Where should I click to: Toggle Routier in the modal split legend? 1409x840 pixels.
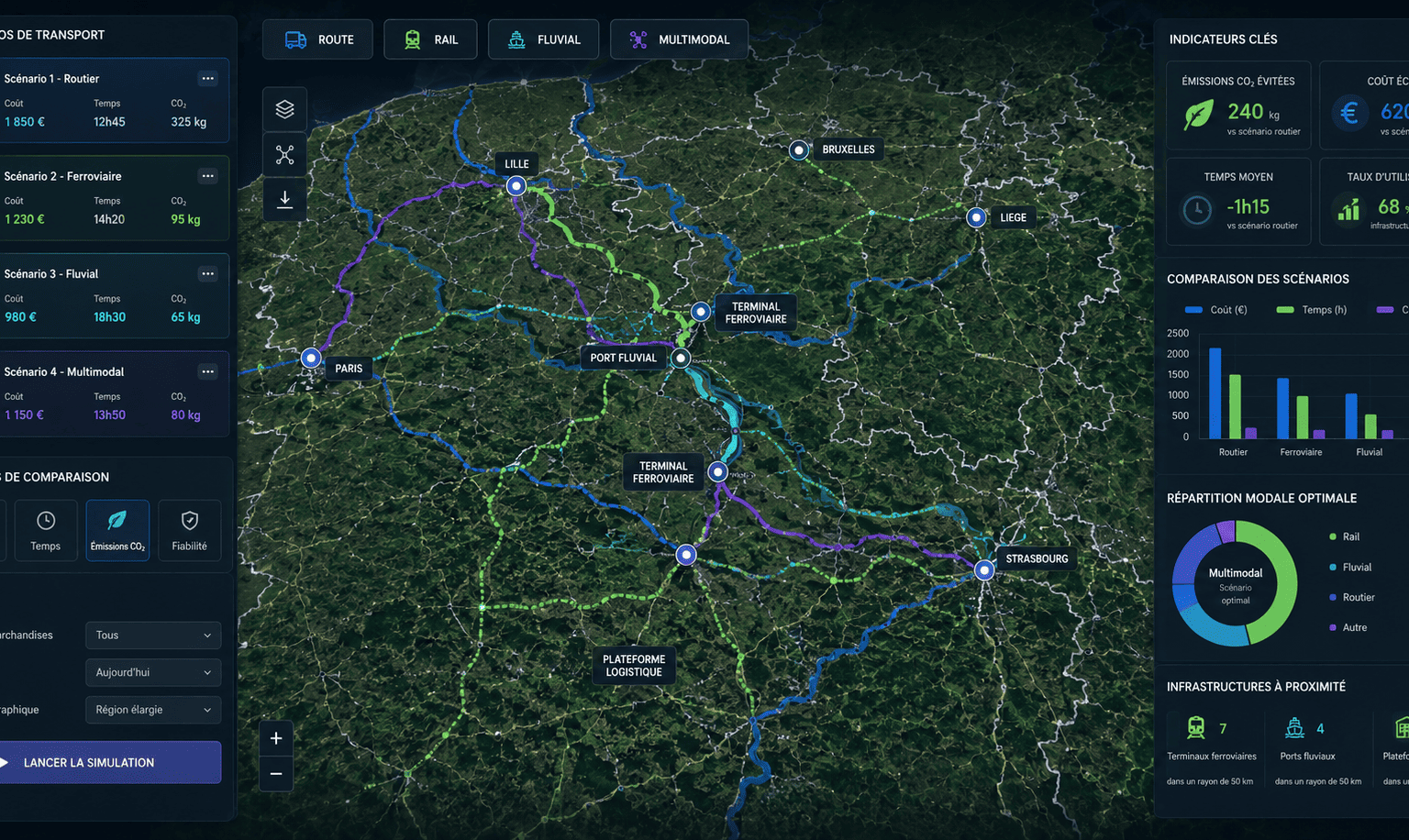[x=1352, y=598]
